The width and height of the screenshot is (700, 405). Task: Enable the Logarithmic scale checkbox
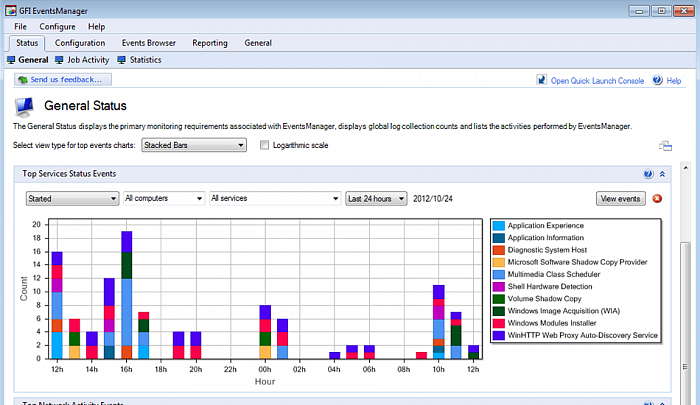pos(264,145)
